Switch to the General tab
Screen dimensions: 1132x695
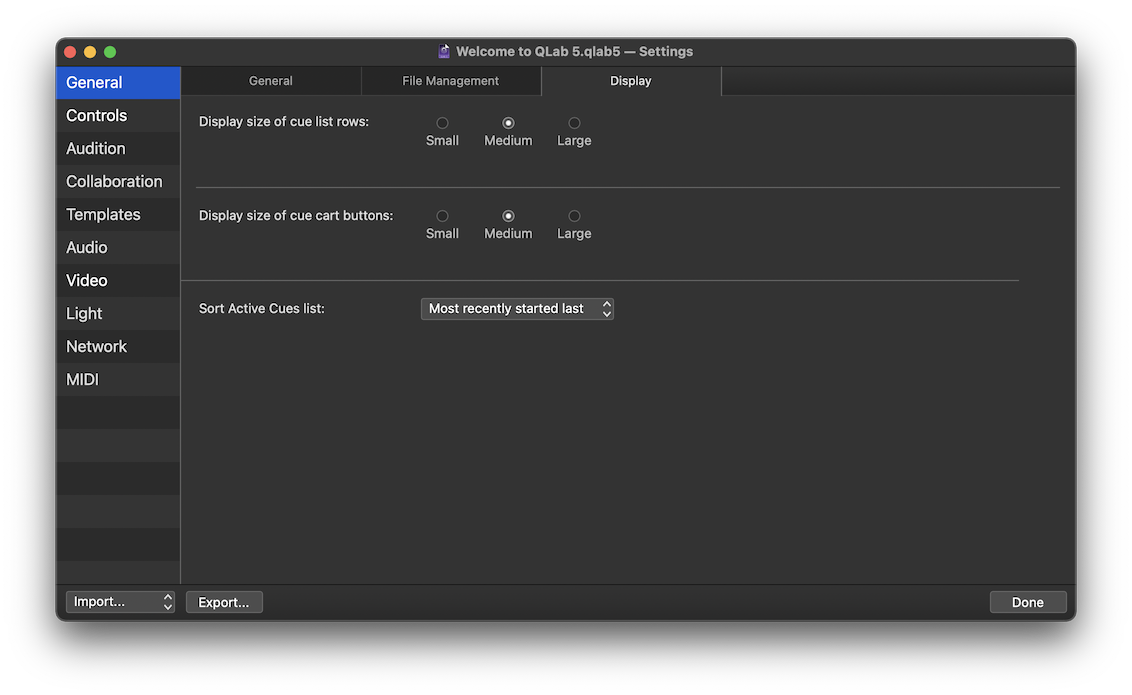pyautogui.click(x=271, y=81)
